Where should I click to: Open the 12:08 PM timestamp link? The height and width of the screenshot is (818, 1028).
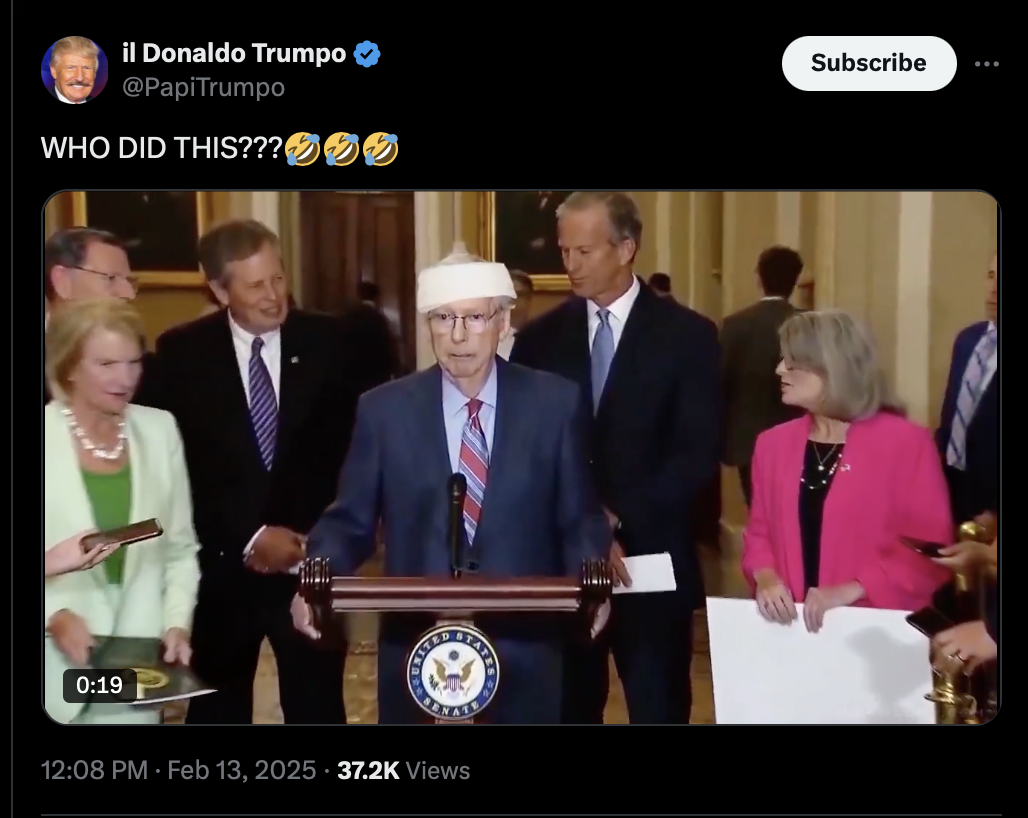pos(94,770)
